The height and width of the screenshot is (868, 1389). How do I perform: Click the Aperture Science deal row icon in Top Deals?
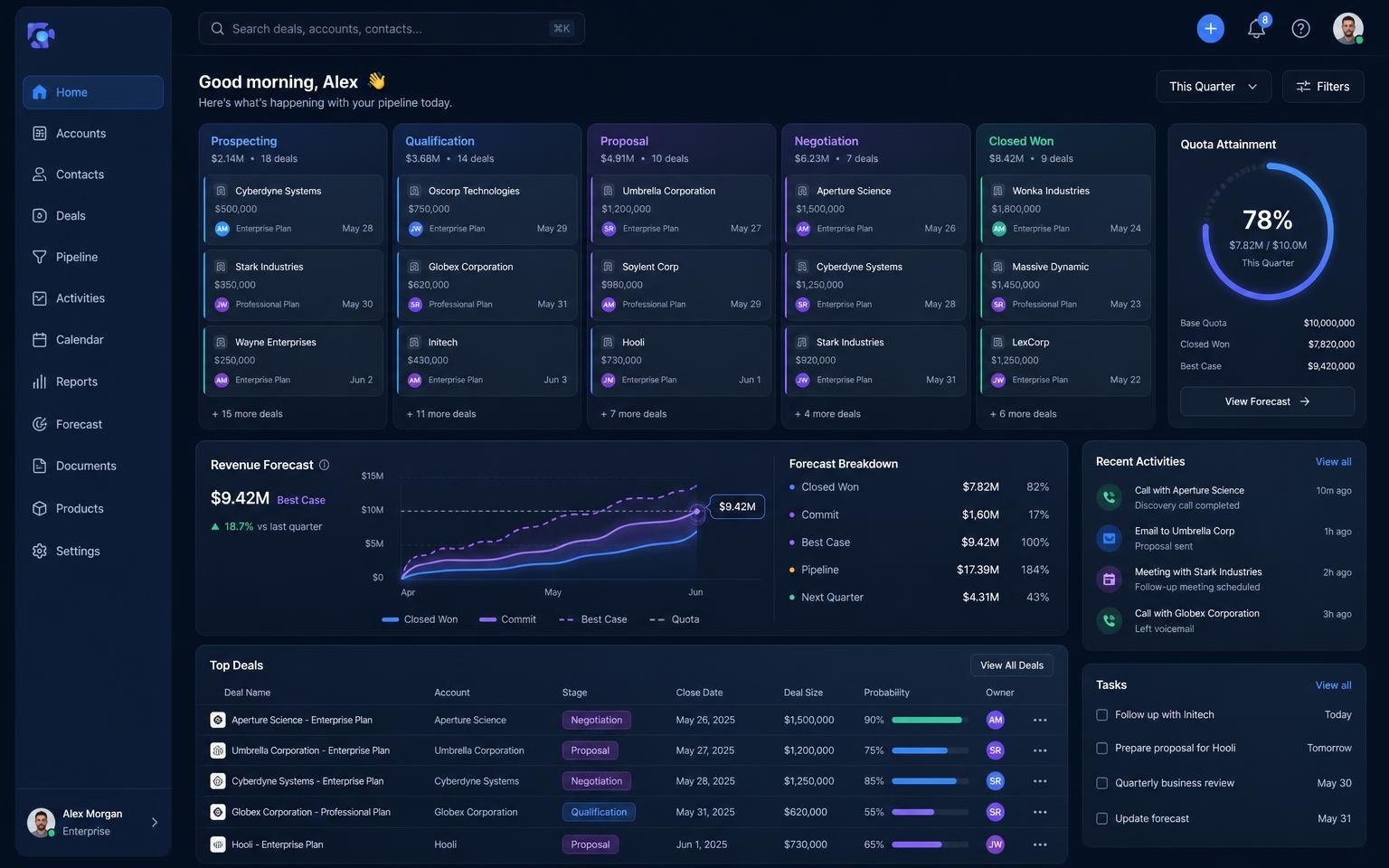click(x=218, y=721)
